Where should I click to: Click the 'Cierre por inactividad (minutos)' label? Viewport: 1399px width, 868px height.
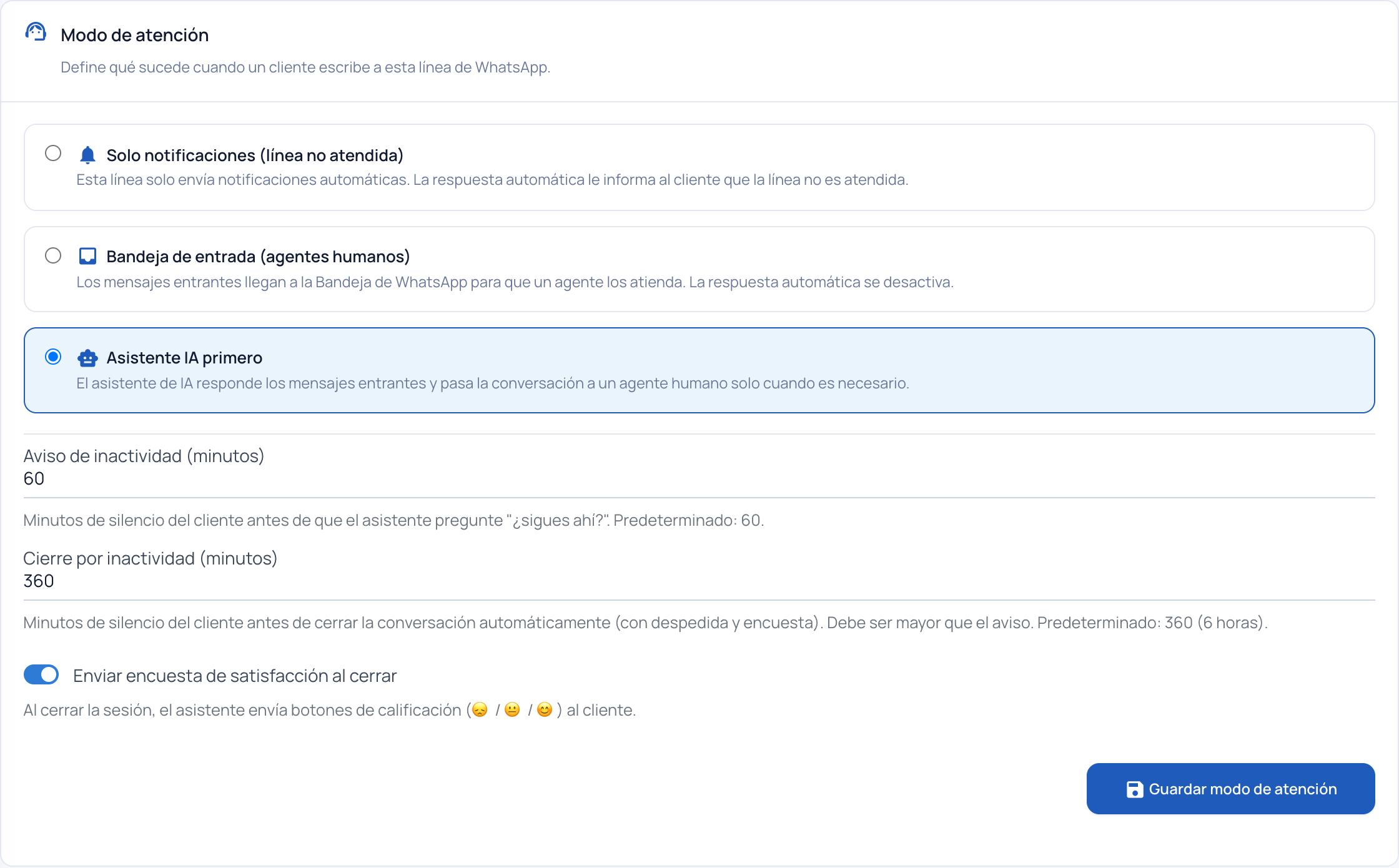(x=151, y=558)
